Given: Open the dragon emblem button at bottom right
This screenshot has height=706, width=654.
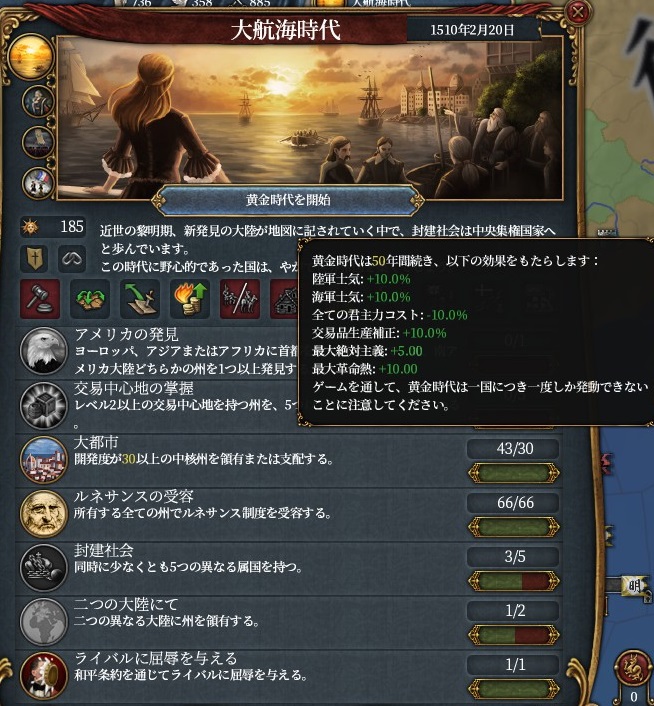Looking at the screenshot, I should pos(633,668).
